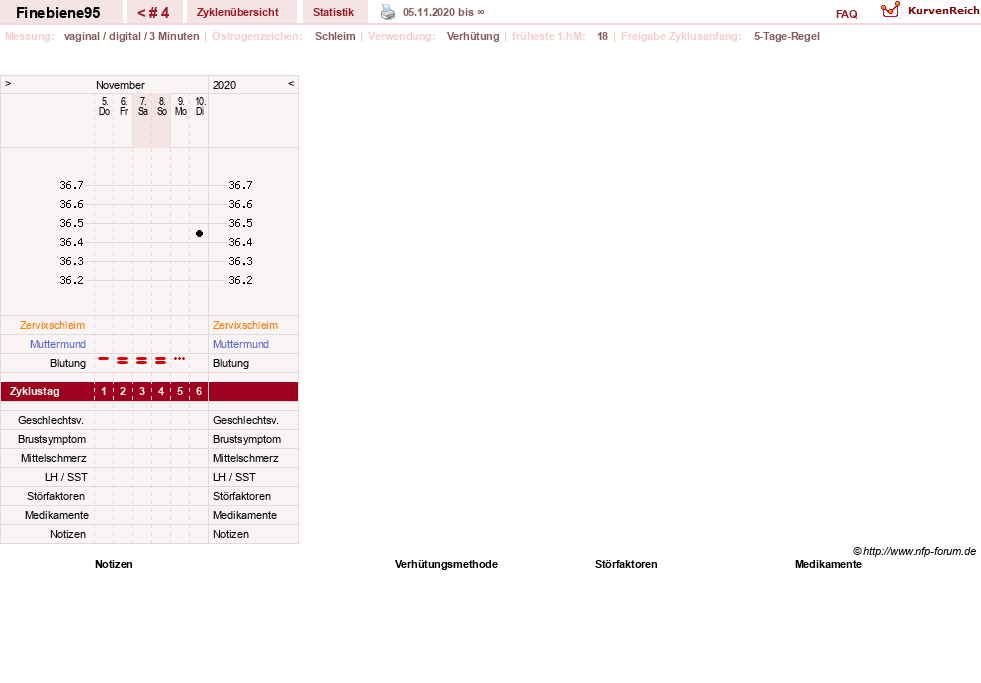
Task: Click the left LH / SST row label
Action: click(66, 477)
